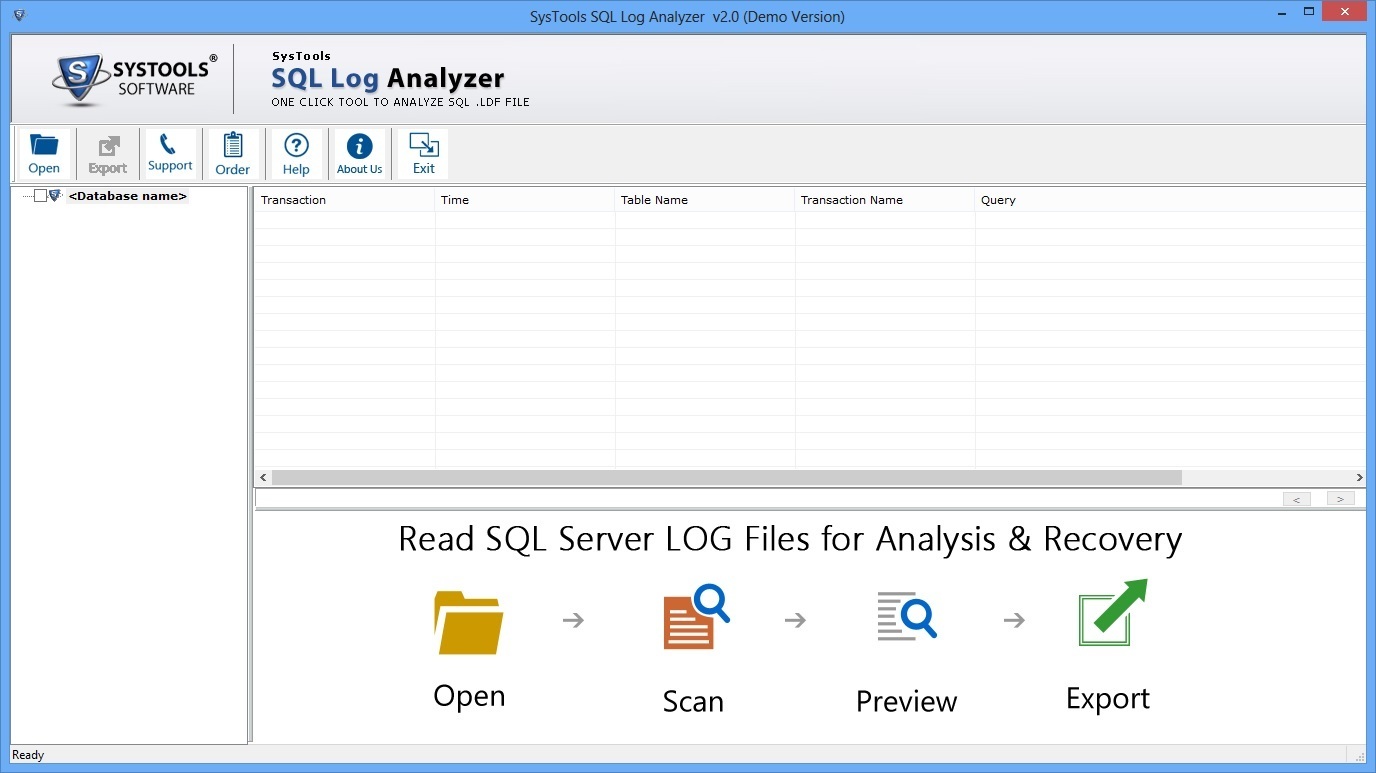This screenshot has width=1376, height=773.
Task: Click 'Ready' status bar text
Action: 28,755
